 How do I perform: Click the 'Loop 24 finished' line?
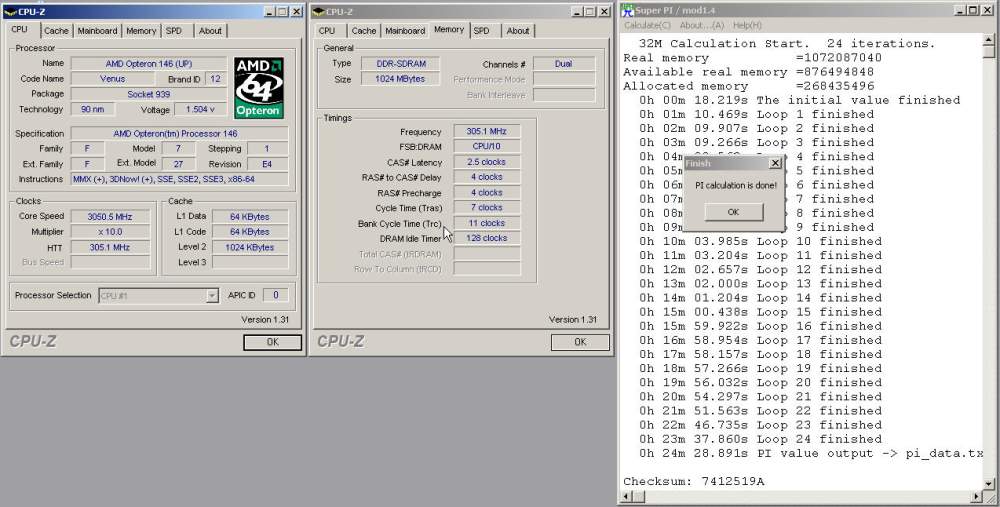point(761,439)
